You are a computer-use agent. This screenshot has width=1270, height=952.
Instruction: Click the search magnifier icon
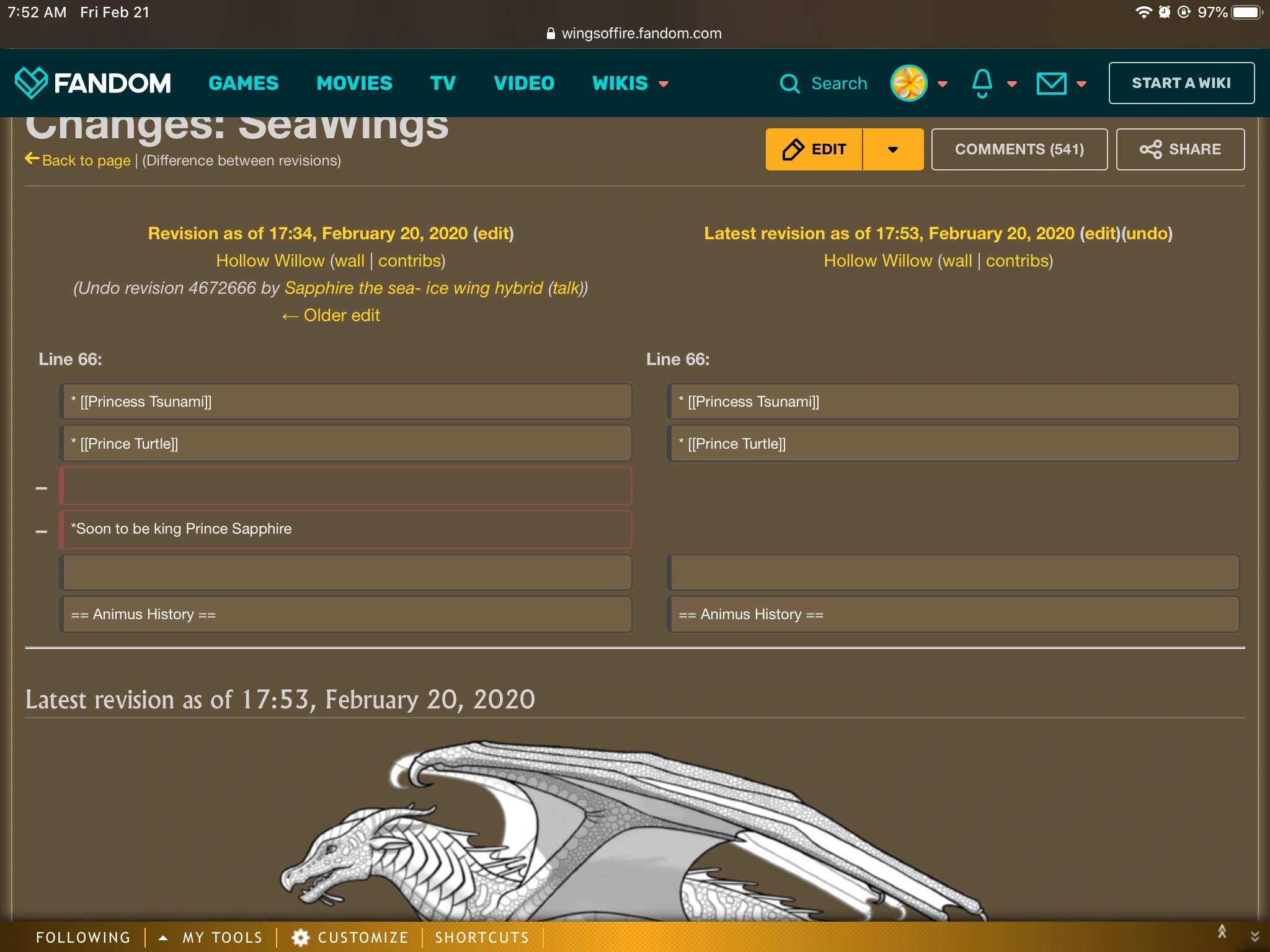789,83
